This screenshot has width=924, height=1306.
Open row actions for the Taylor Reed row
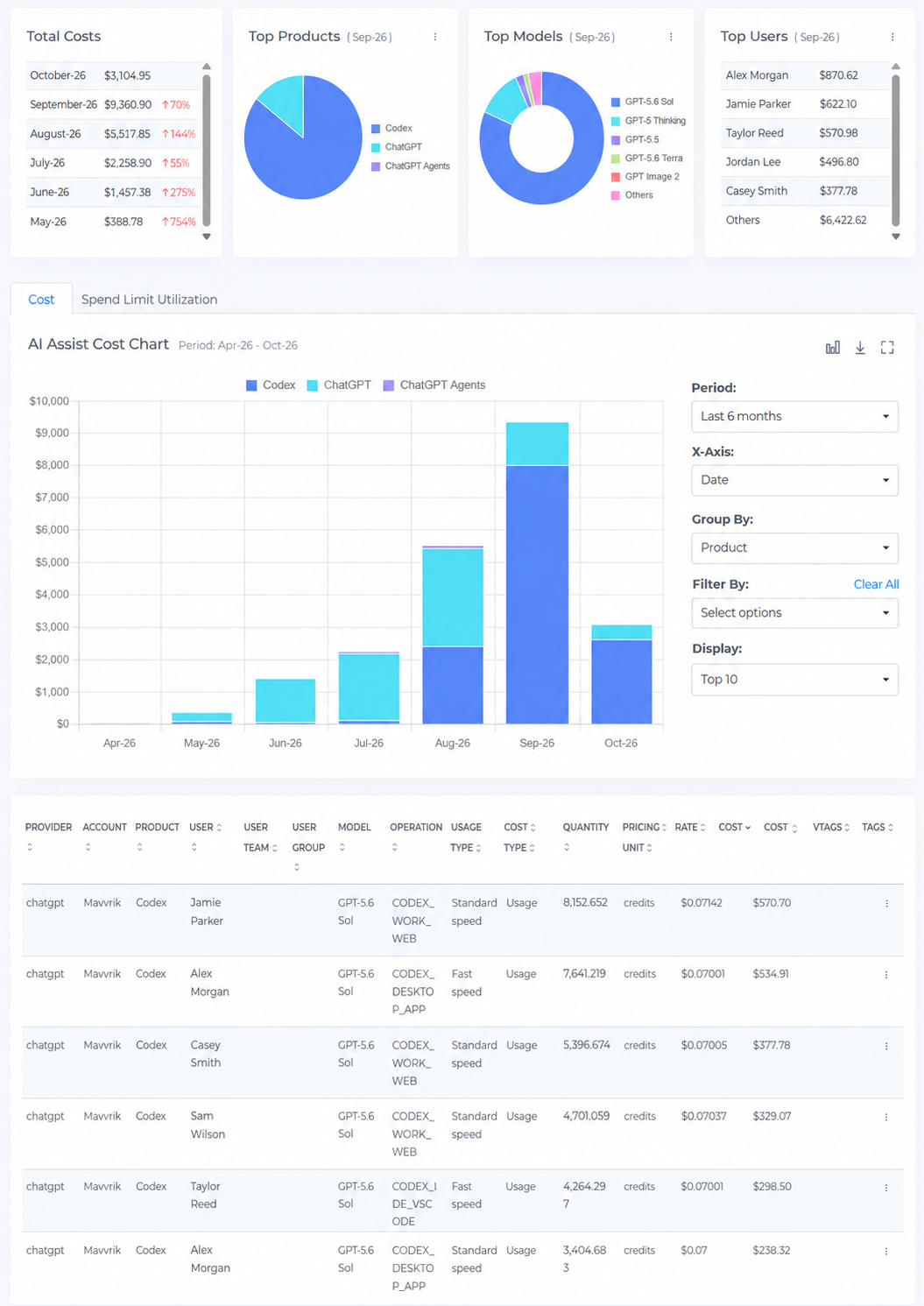[x=886, y=1188]
